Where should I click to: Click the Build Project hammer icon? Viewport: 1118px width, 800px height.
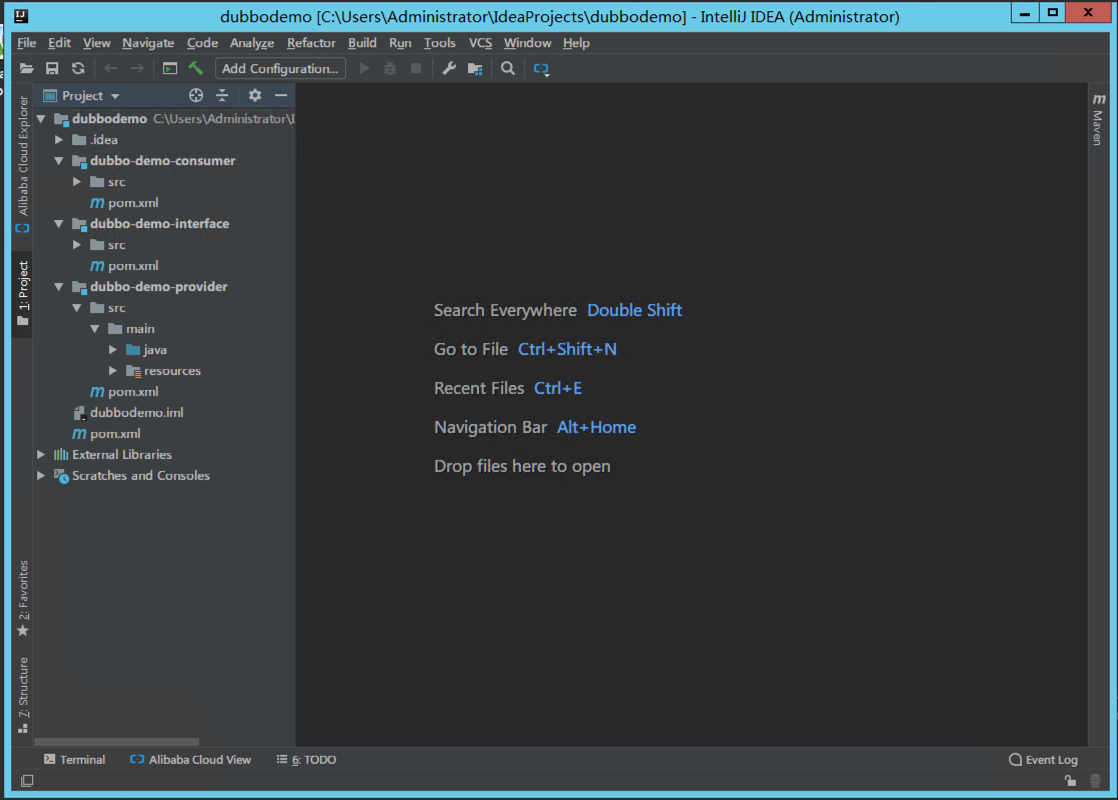[x=195, y=68]
